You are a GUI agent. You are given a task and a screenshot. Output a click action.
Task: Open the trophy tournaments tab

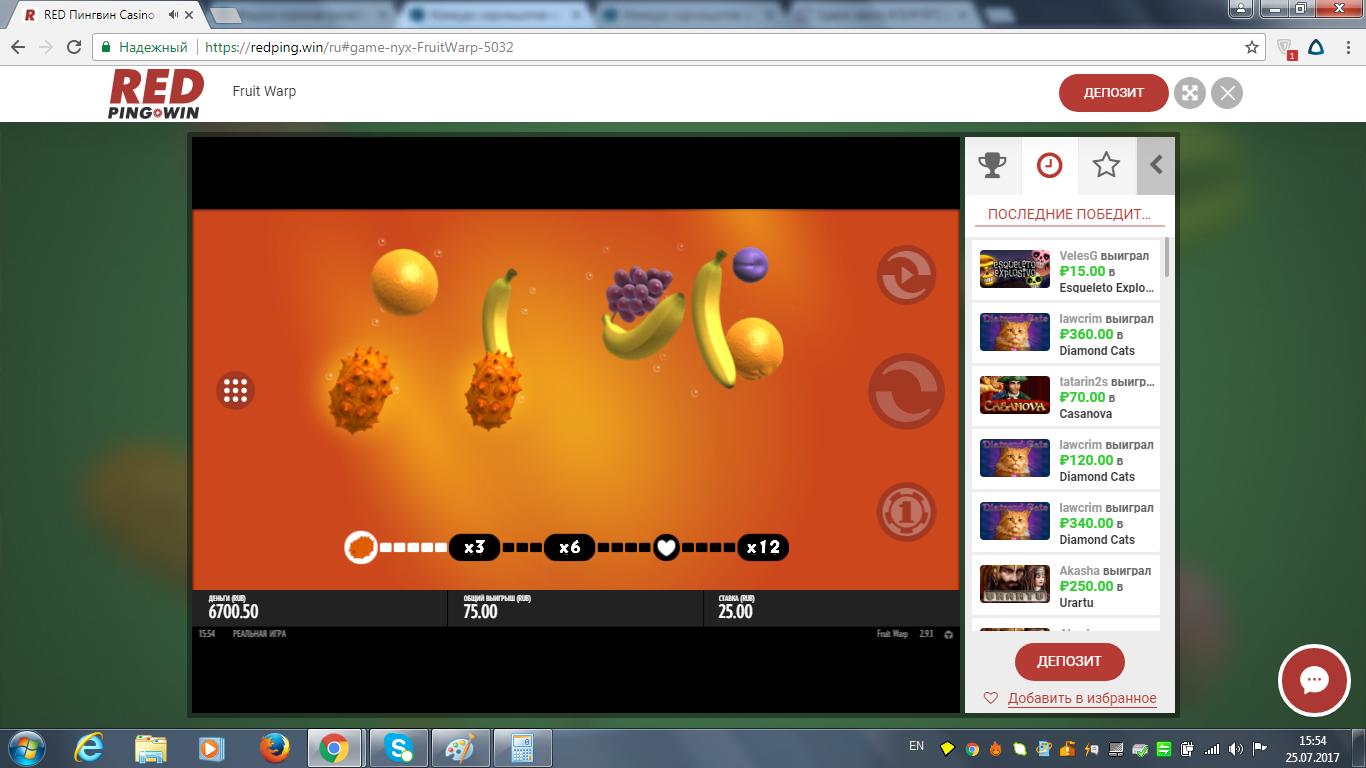point(992,165)
